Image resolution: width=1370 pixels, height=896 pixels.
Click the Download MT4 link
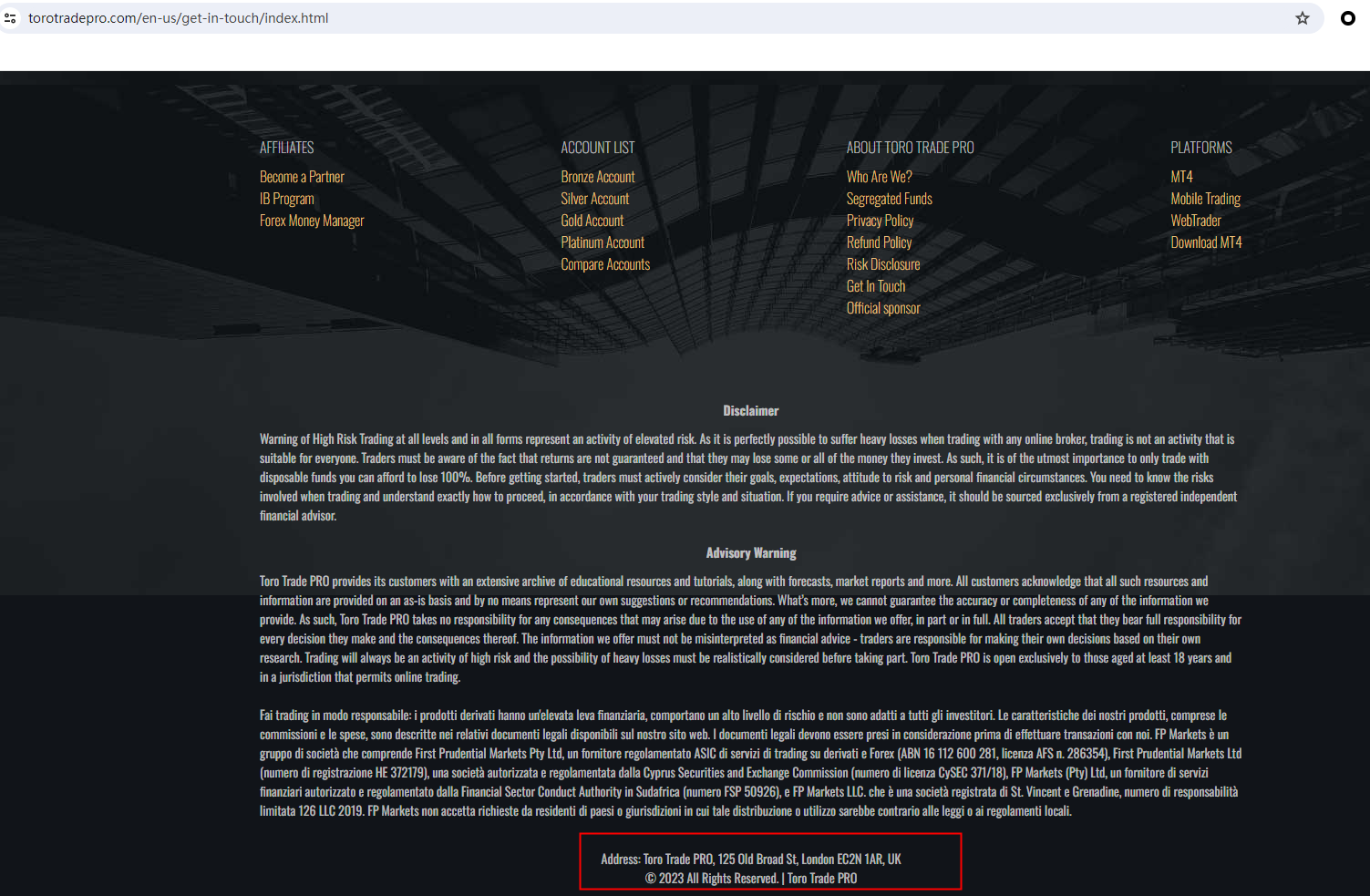1207,242
